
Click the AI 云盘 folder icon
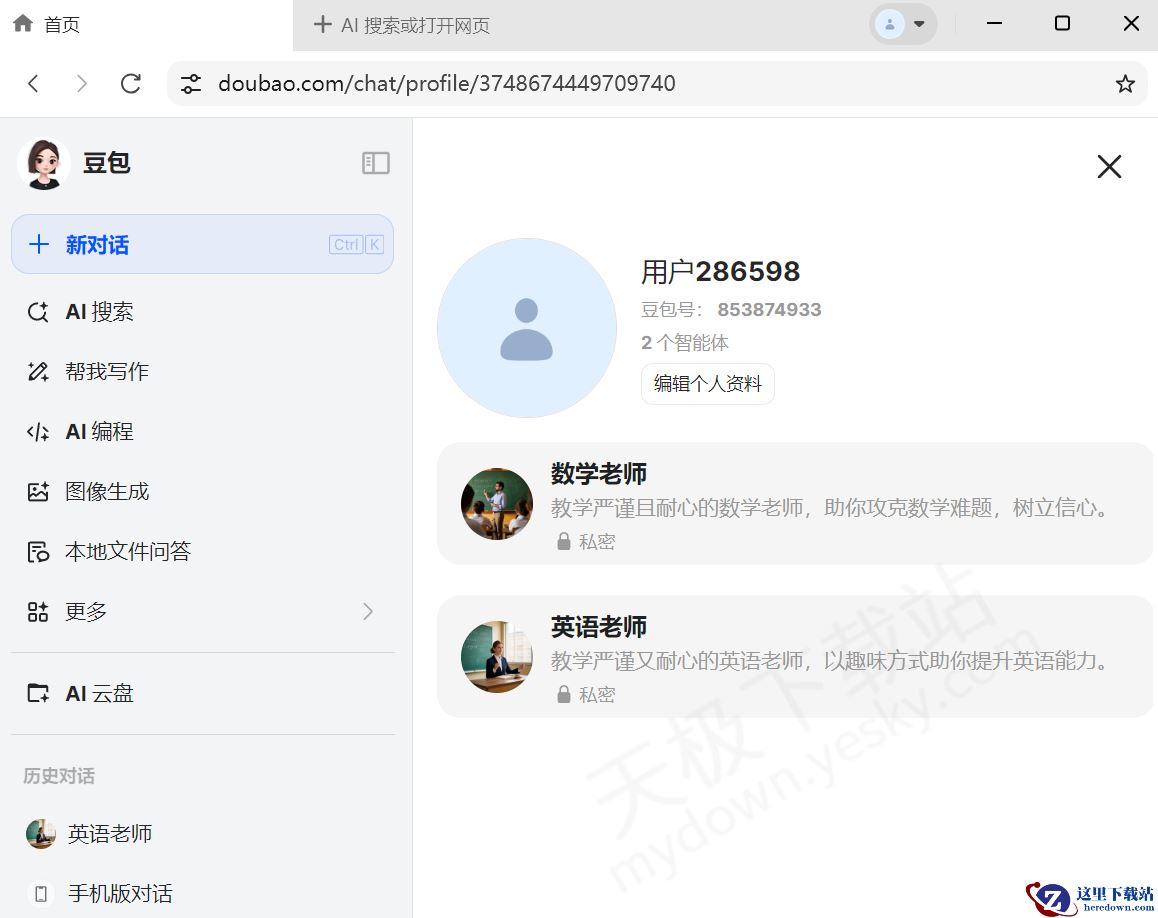pyautogui.click(x=38, y=693)
